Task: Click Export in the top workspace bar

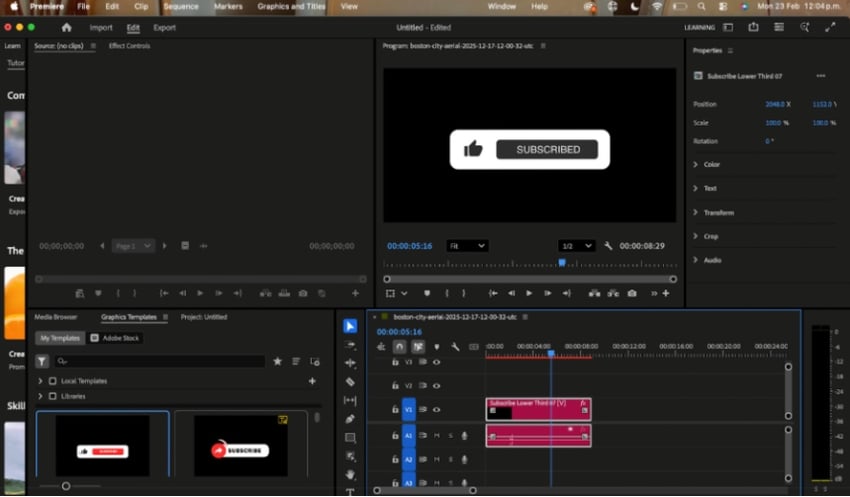Action: [x=164, y=28]
